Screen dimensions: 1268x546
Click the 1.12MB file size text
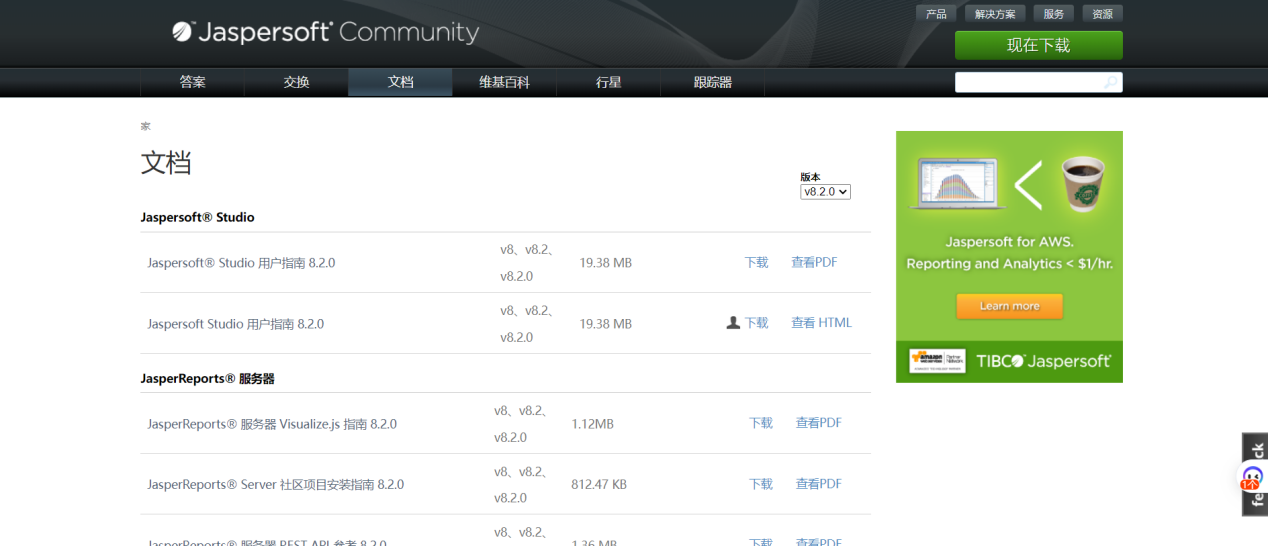[592, 424]
